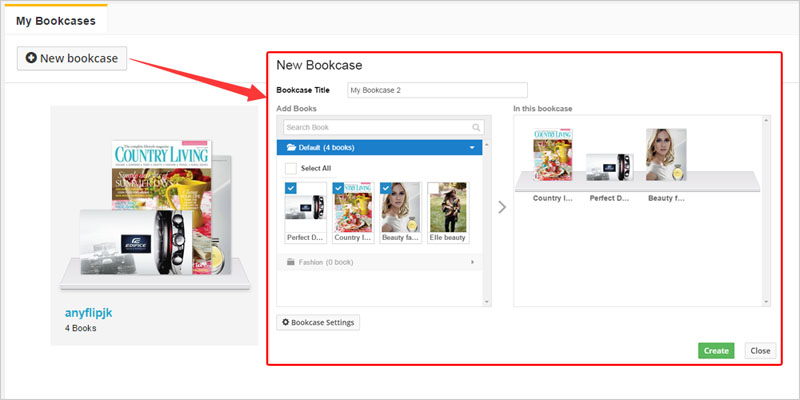Image resolution: width=800 pixels, height=400 pixels.
Task: Click the Fashion folder icon
Action: [x=291, y=262]
